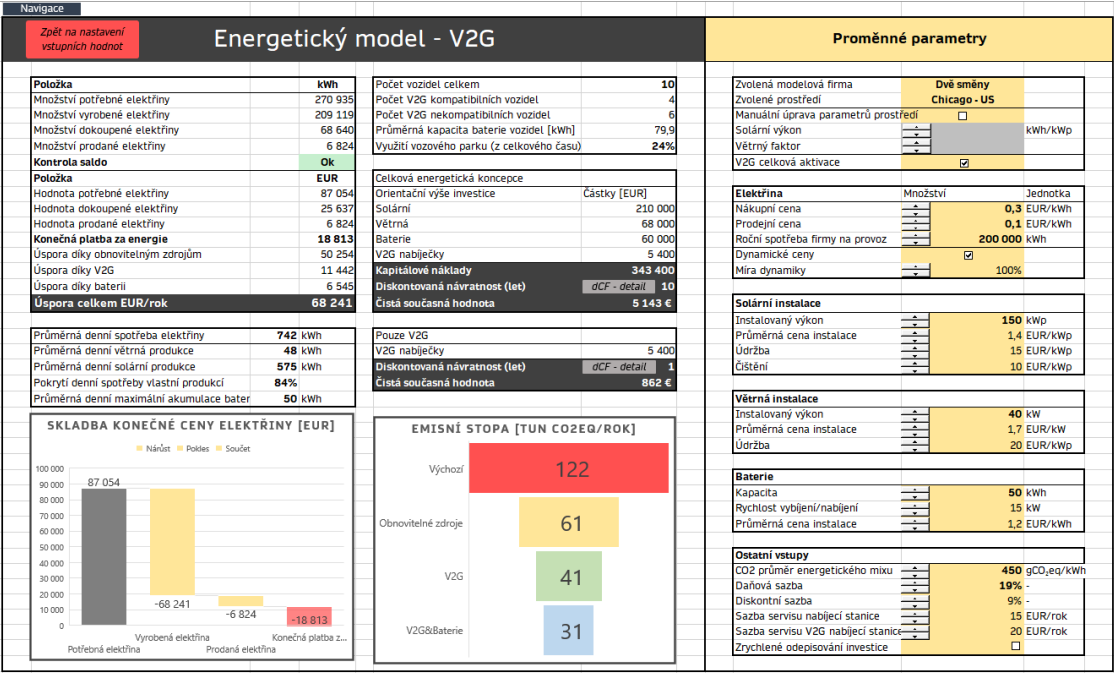
Task: Select the Využití vozového parku value 24%
Action: click(664, 146)
